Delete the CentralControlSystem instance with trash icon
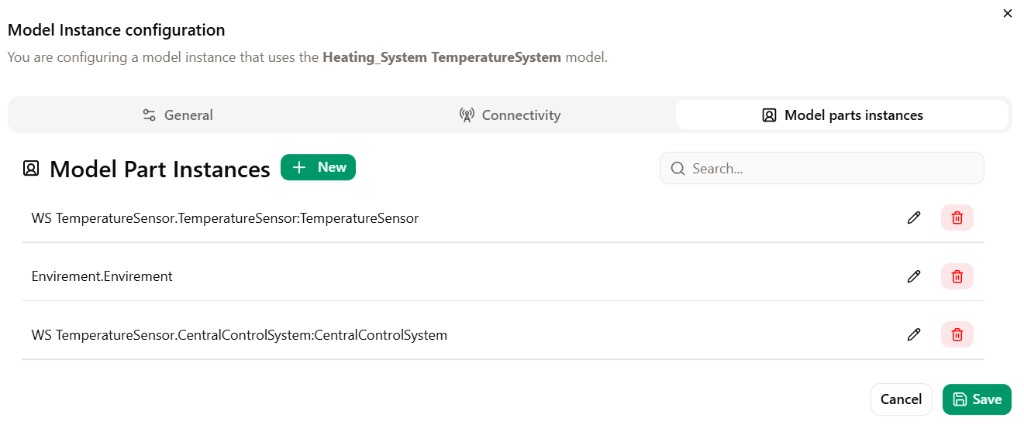The width and height of the screenshot is (1024, 428). pyautogui.click(x=957, y=335)
